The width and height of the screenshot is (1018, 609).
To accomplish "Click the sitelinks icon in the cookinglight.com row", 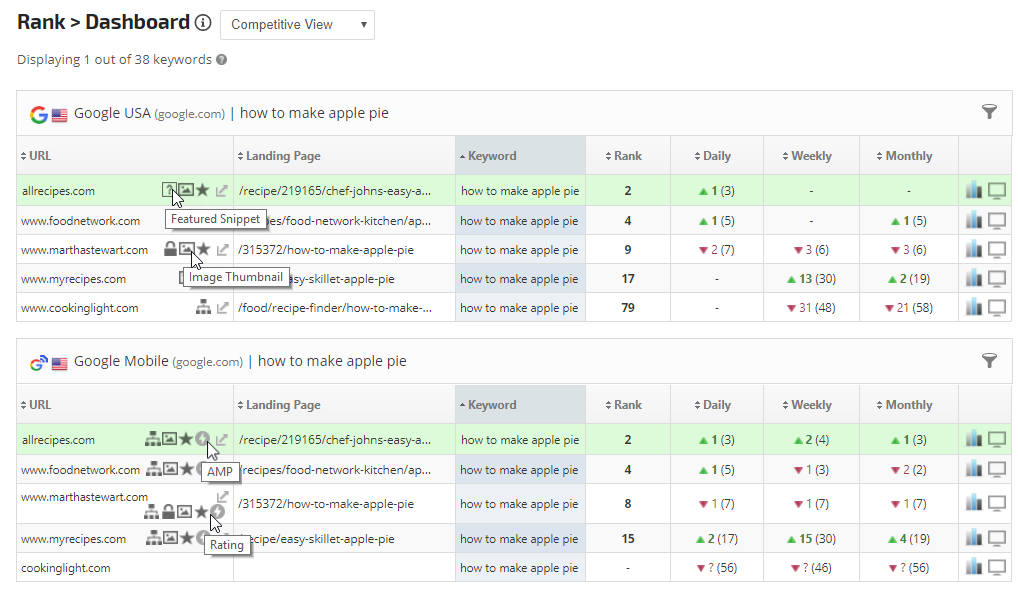I will [x=203, y=308].
